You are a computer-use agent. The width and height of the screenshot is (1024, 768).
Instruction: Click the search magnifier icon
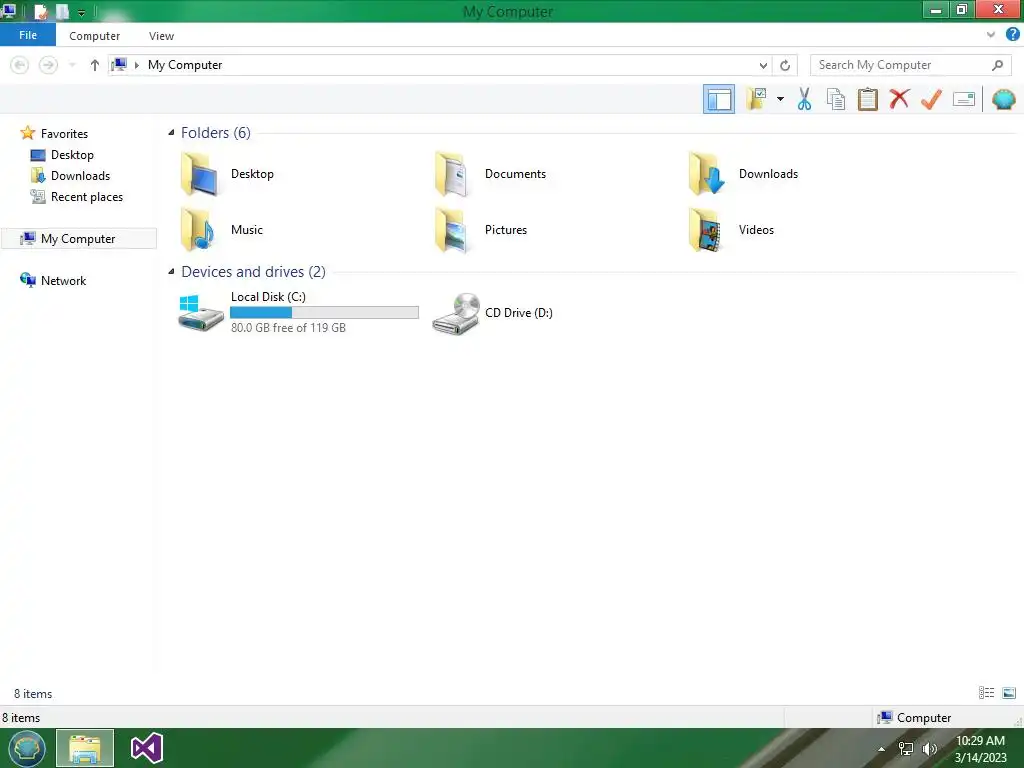(x=997, y=65)
